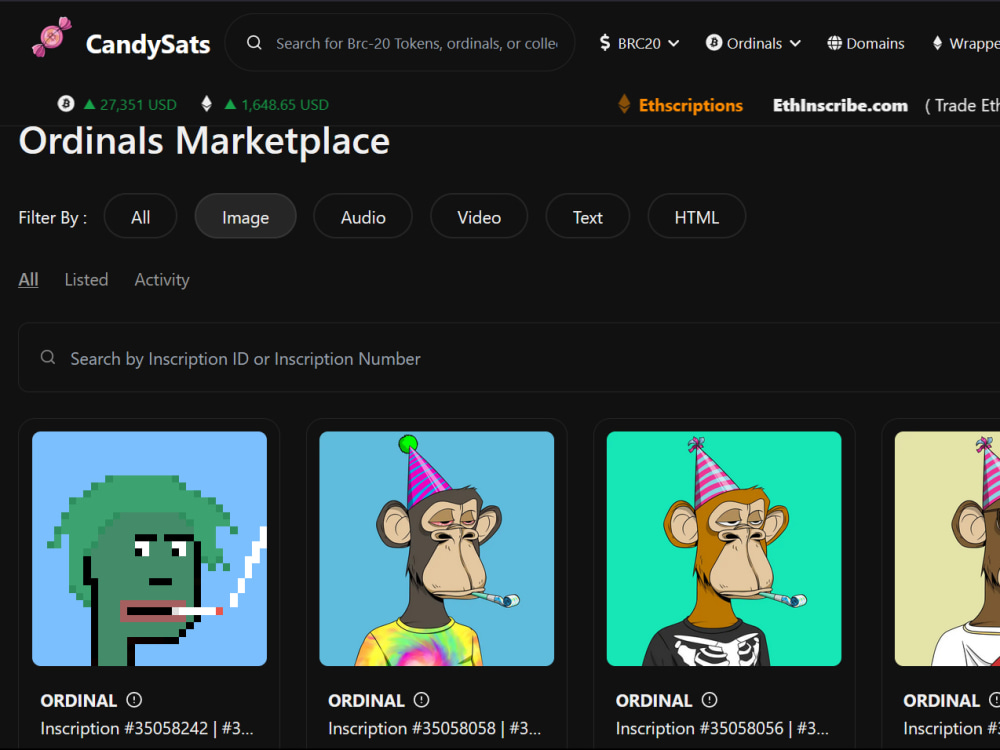Open the Domains menu item
The height and width of the screenshot is (750, 1000).
coord(875,43)
